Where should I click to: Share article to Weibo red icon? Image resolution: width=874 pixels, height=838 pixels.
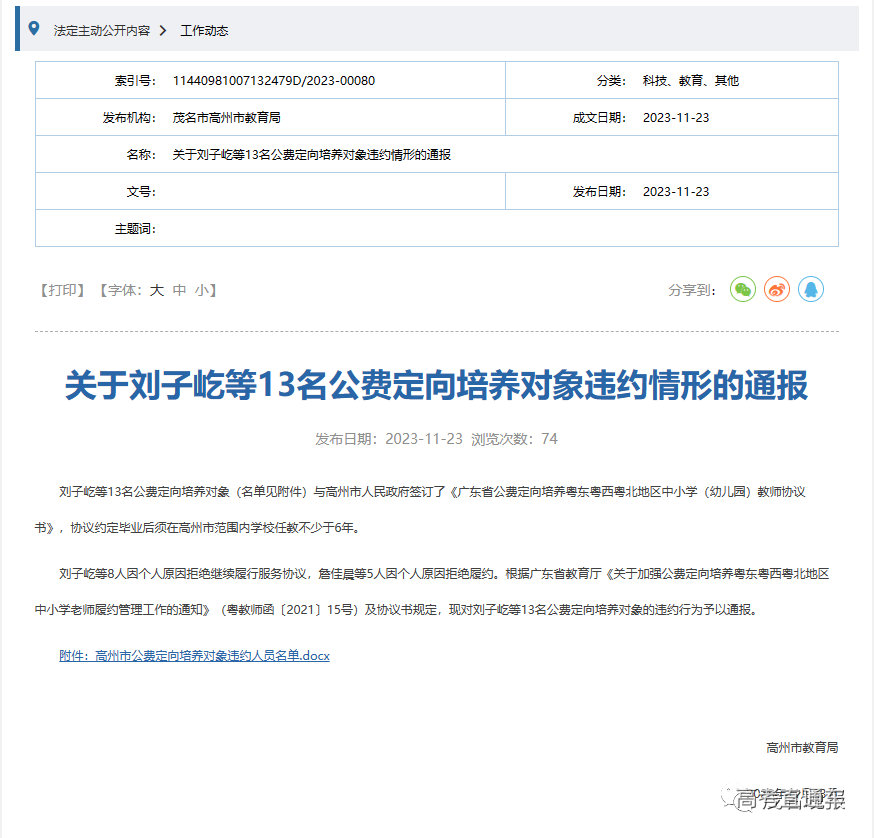pos(777,288)
